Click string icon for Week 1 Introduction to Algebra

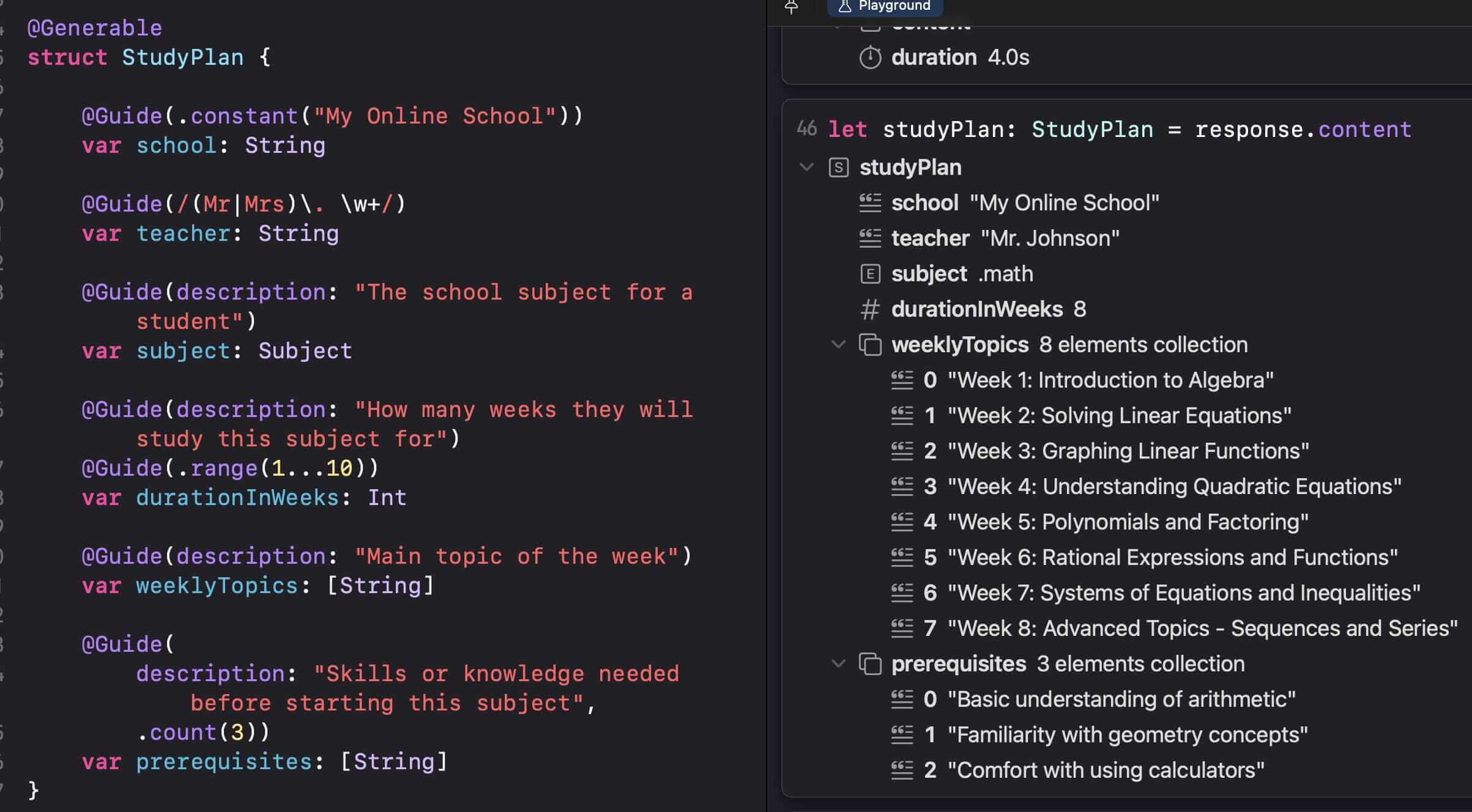click(x=902, y=380)
